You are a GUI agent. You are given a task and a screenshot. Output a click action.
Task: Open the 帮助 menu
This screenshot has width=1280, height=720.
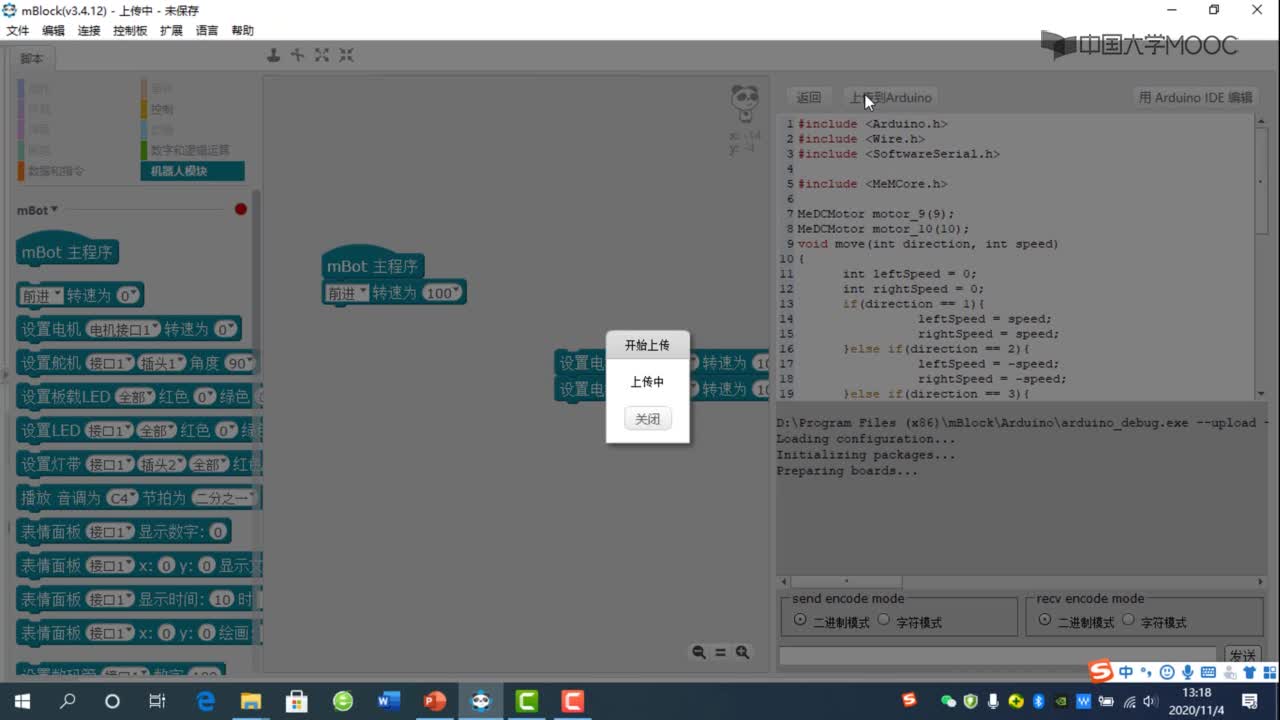click(243, 31)
